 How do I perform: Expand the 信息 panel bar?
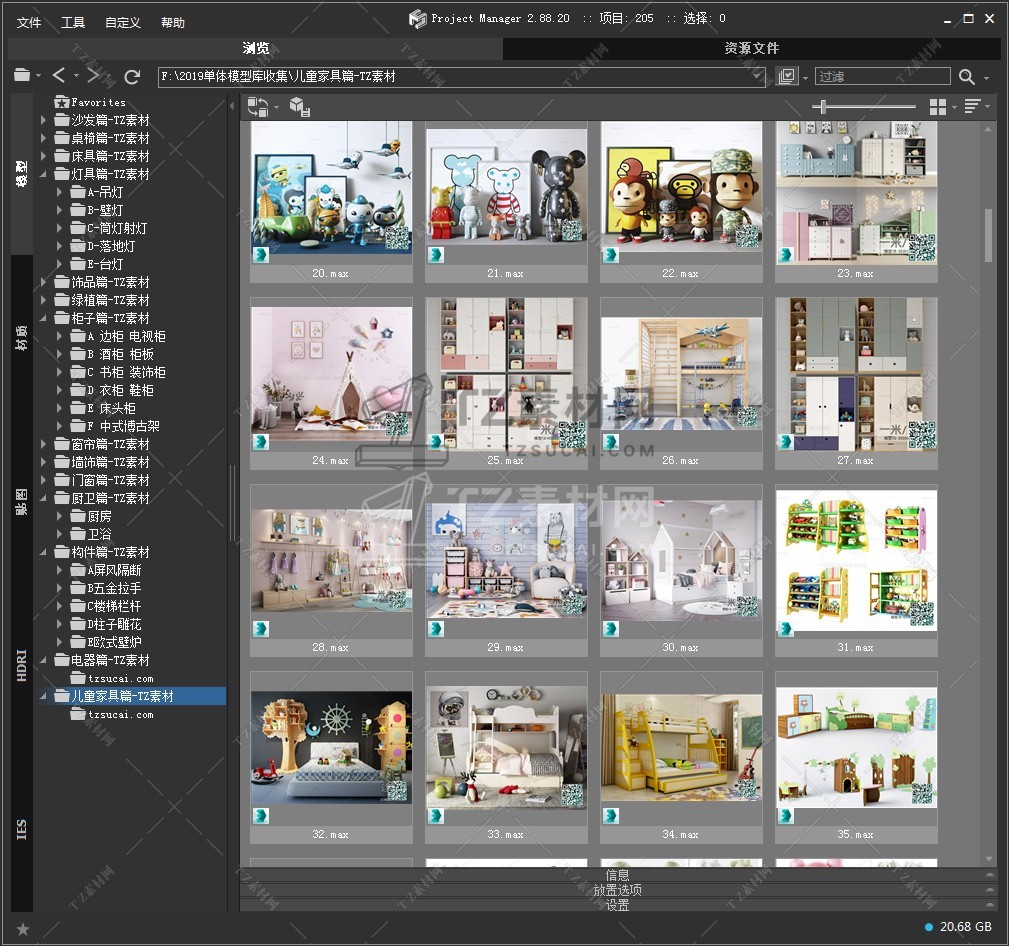(618, 875)
